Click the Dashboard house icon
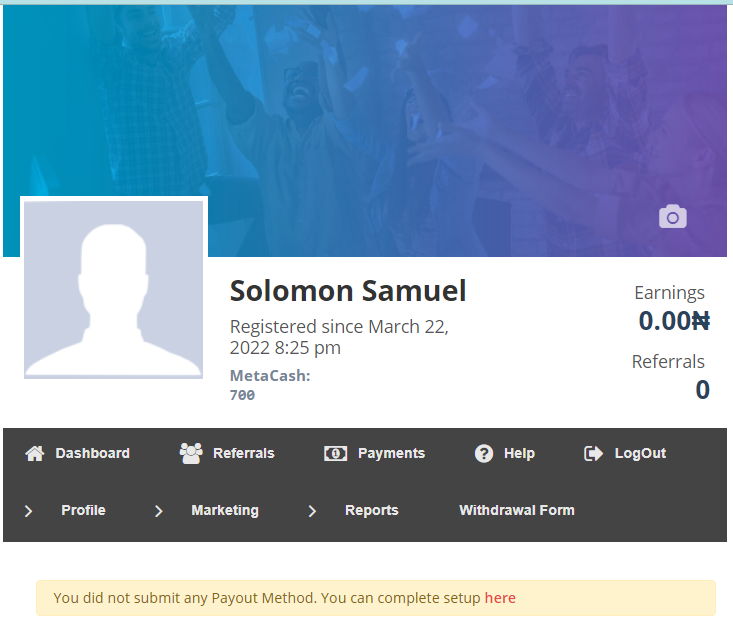This screenshot has height=621, width=733. (35, 453)
